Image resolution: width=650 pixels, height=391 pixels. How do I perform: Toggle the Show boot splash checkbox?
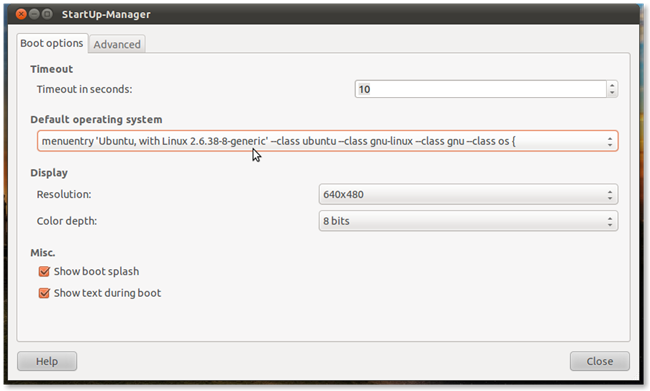[44, 272]
